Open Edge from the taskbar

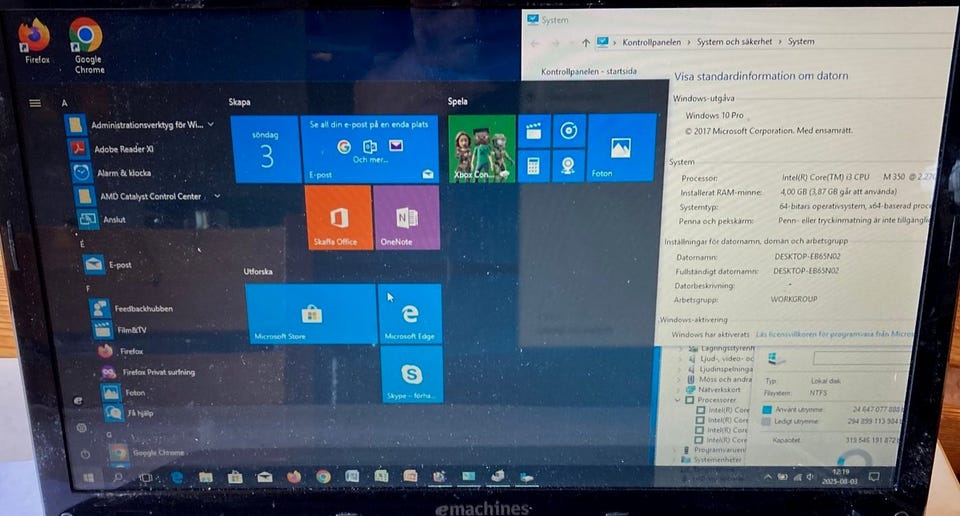pyautogui.click(x=177, y=477)
